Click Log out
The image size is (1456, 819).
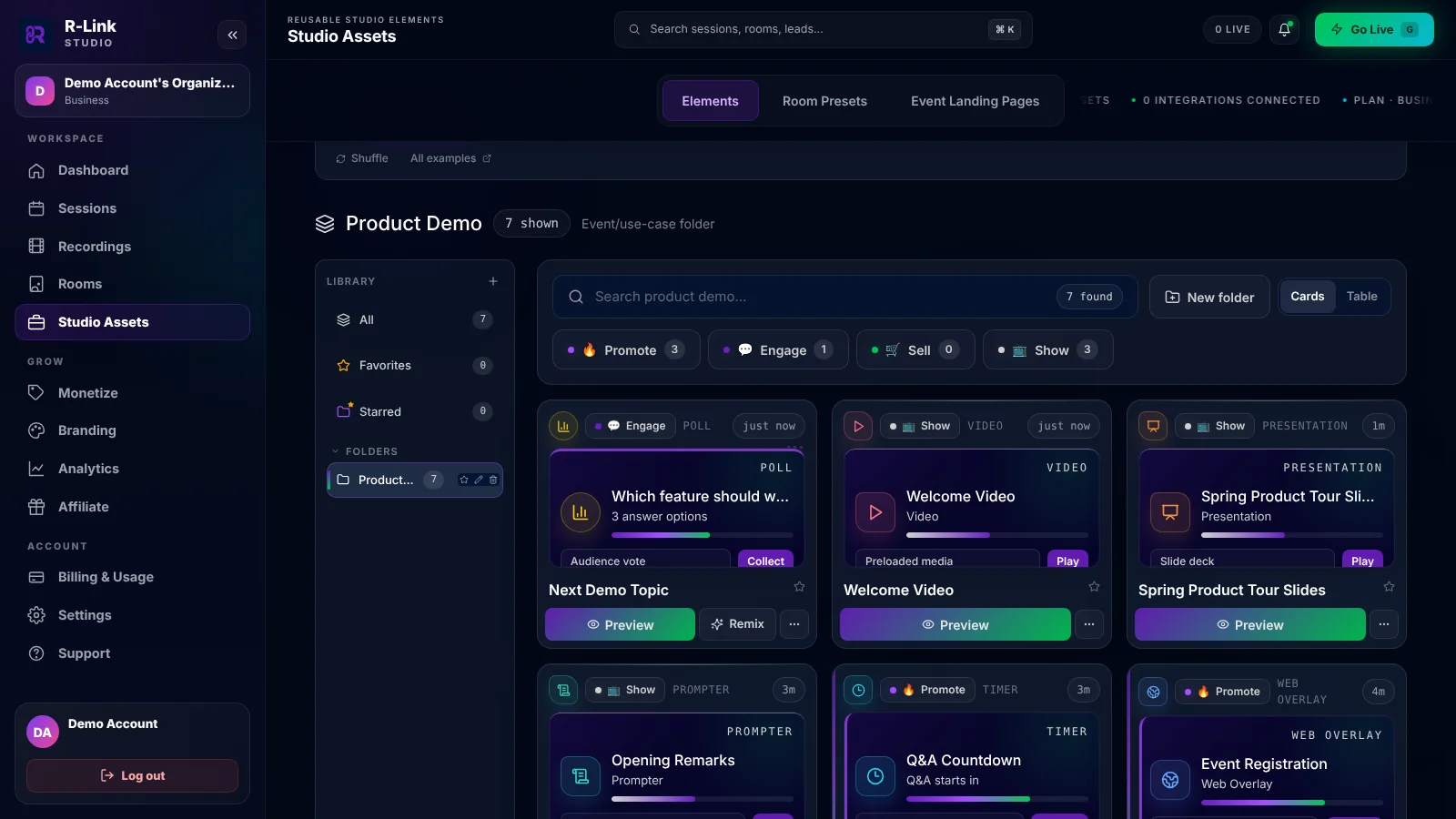tap(132, 775)
